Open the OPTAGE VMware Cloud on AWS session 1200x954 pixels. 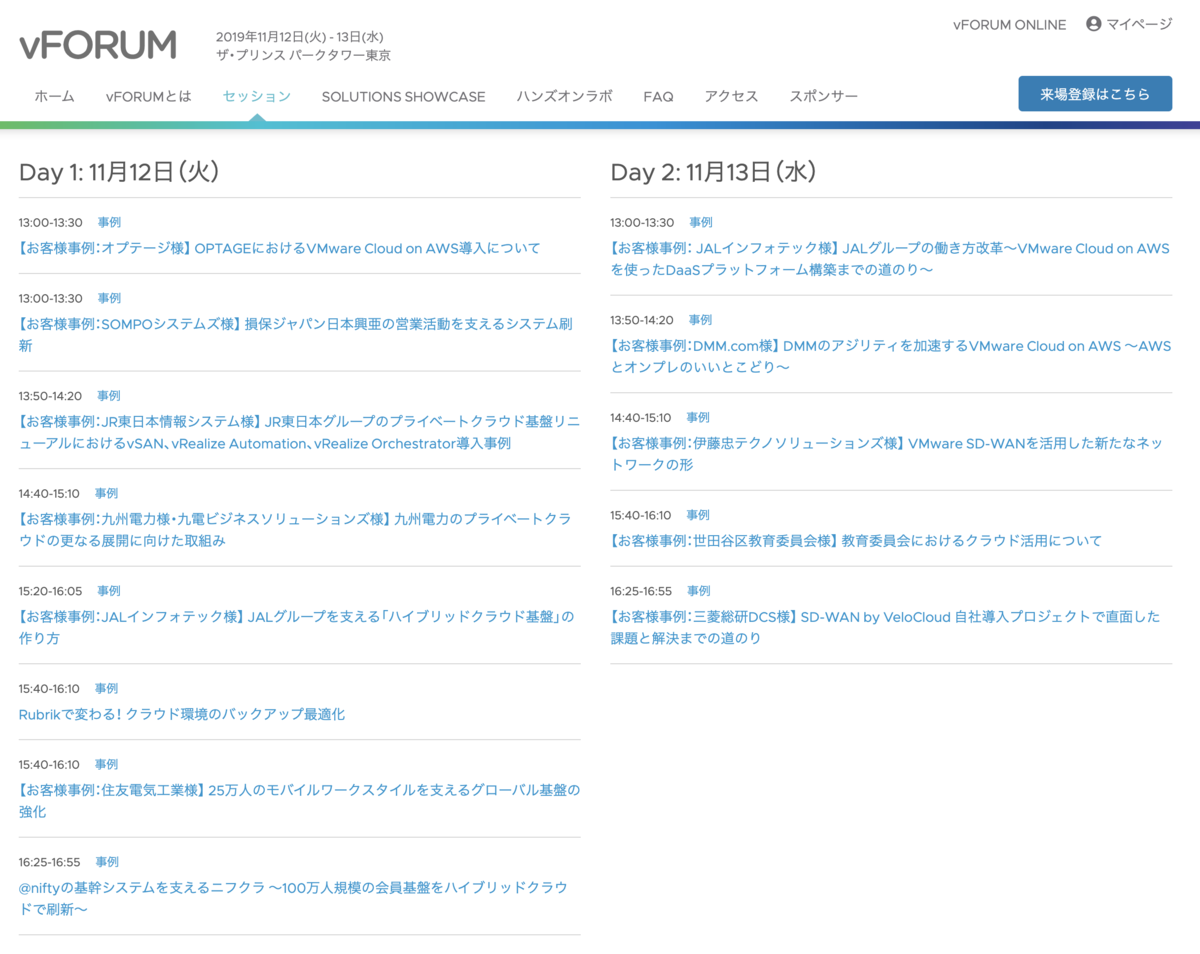(280, 248)
